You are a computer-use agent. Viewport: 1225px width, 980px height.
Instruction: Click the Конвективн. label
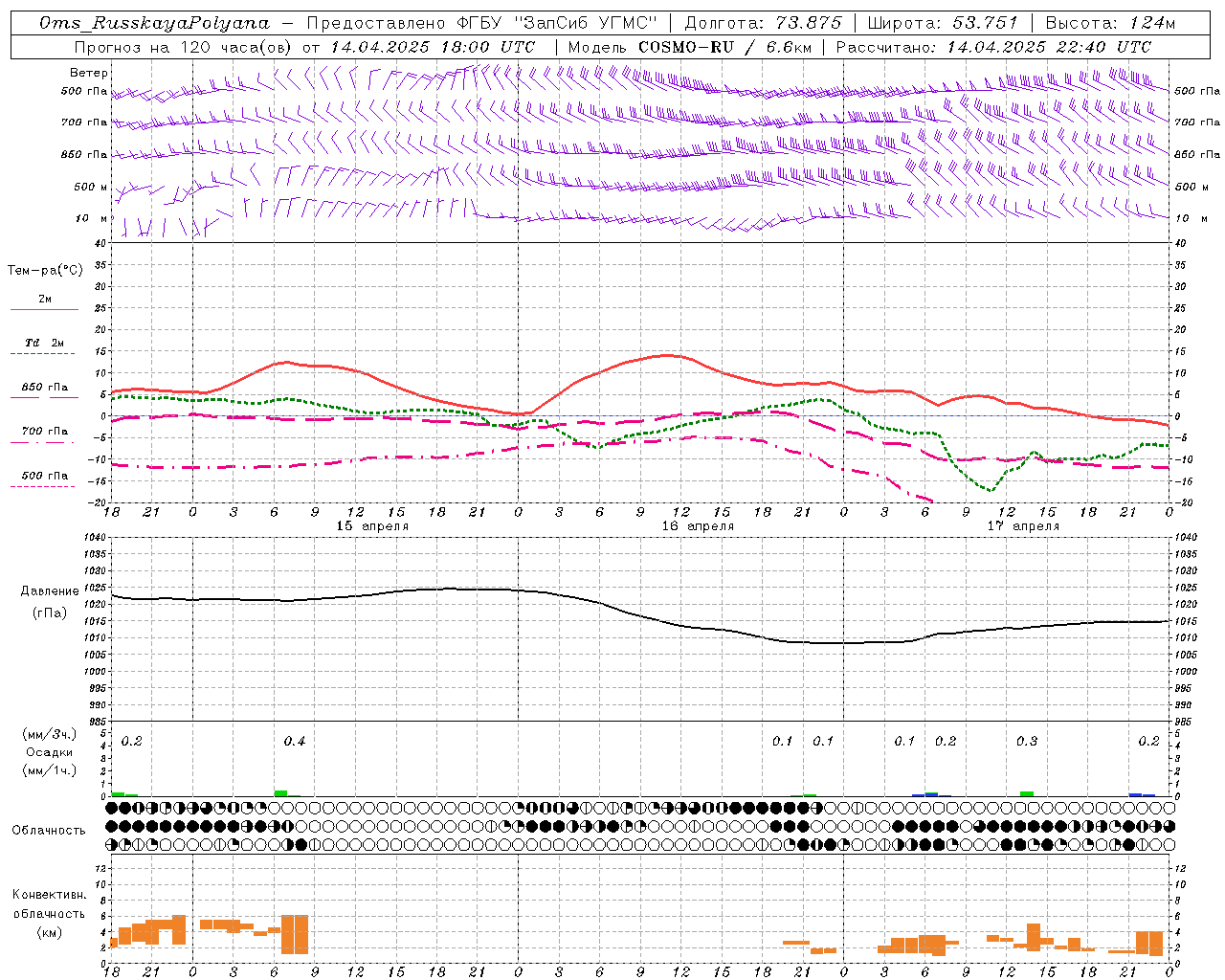[x=49, y=895]
